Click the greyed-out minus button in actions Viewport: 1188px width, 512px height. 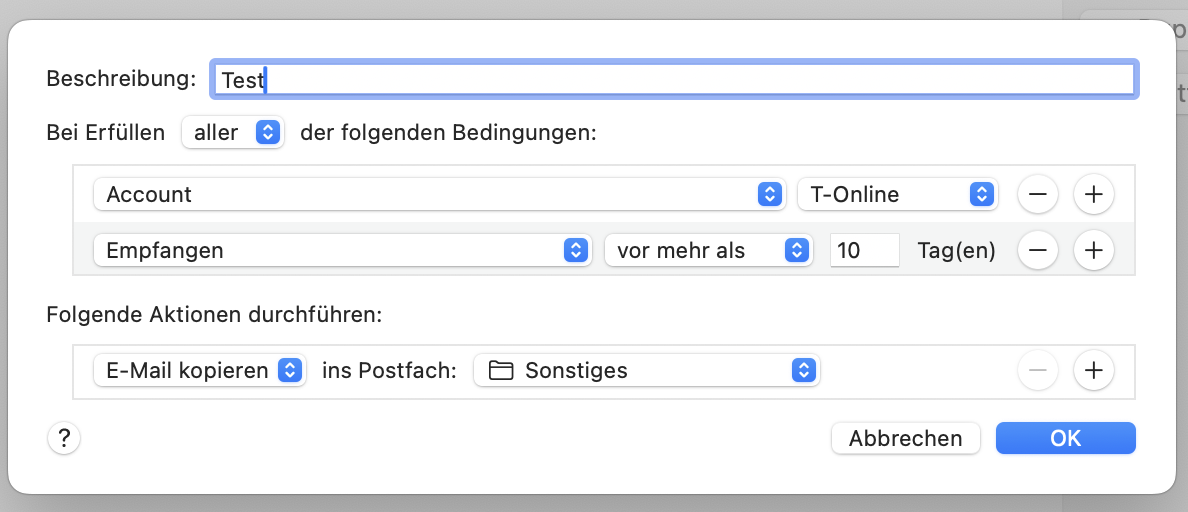click(1037, 371)
